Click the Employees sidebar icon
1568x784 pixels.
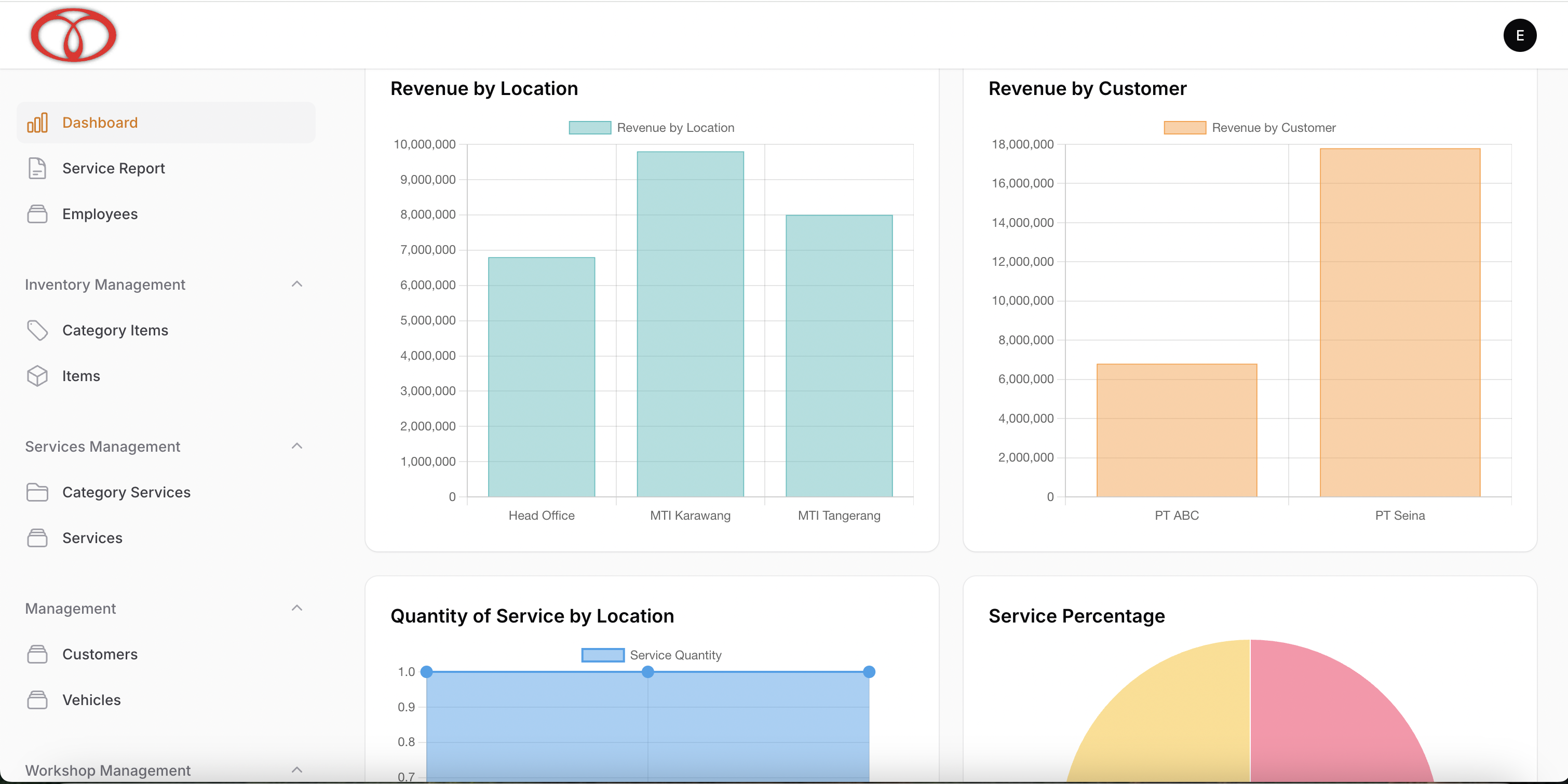pyautogui.click(x=37, y=213)
